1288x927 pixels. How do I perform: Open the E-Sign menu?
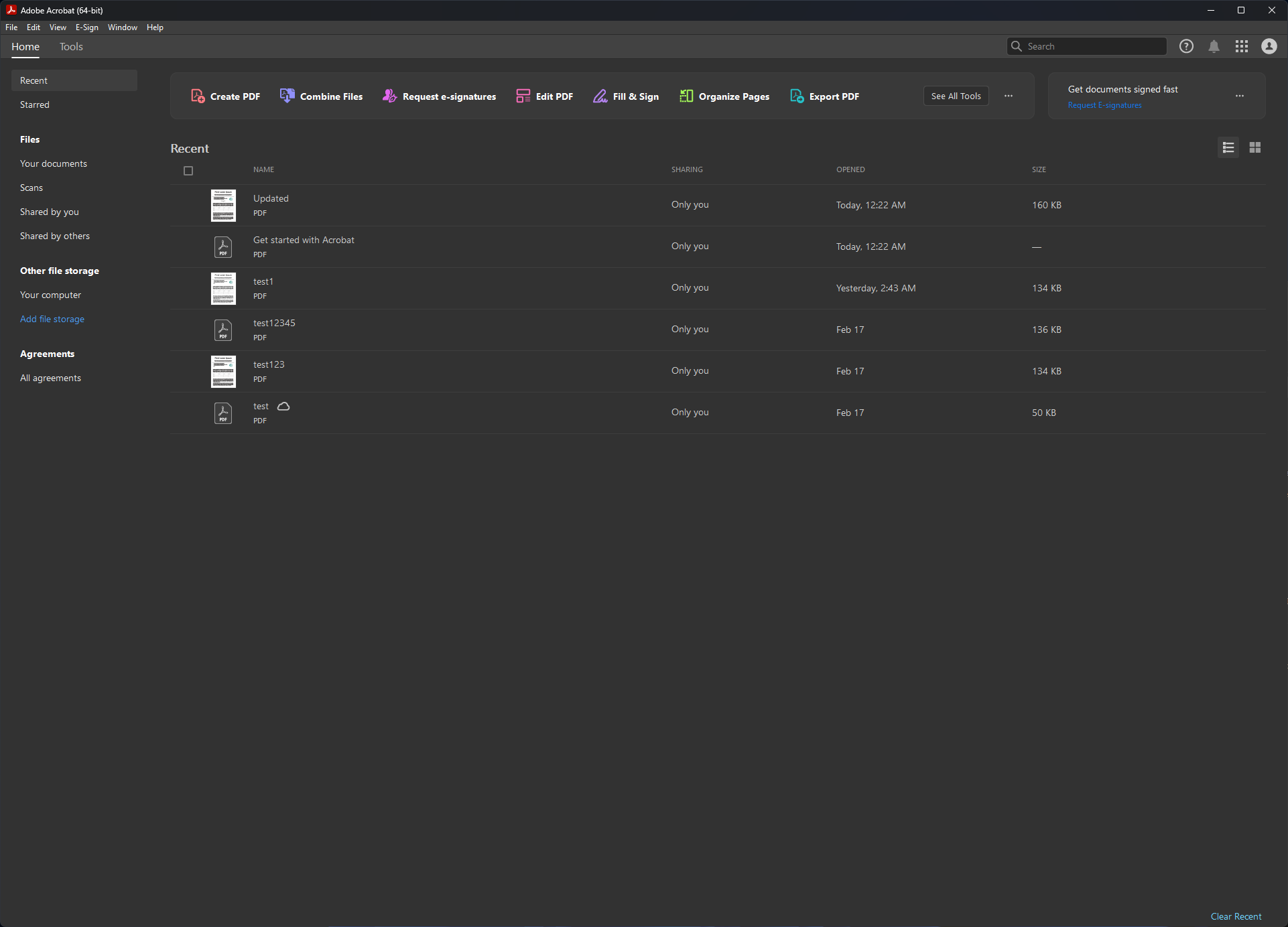coord(86,27)
